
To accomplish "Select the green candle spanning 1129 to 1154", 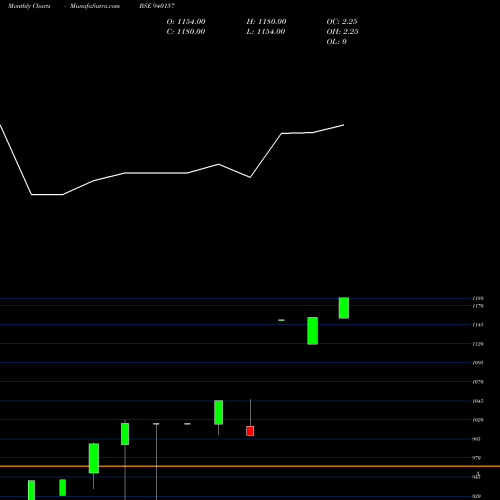I will pos(312,331).
